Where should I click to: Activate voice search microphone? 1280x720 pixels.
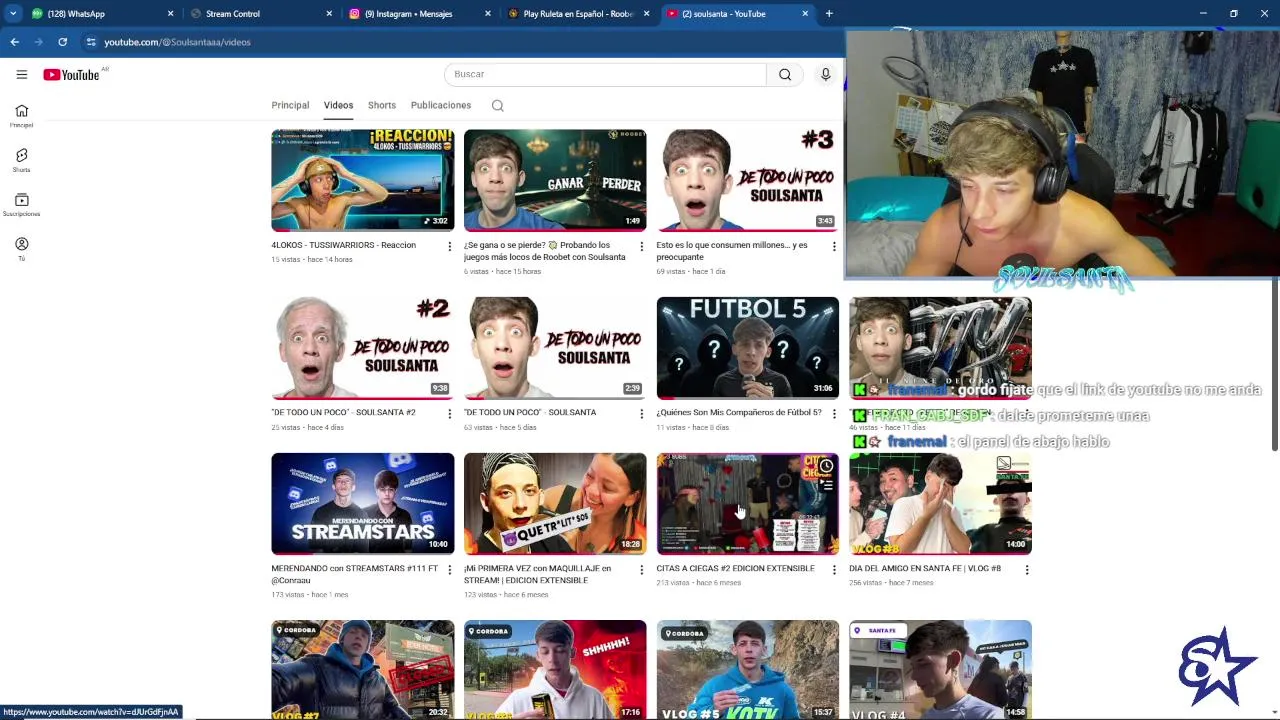coord(825,74)
